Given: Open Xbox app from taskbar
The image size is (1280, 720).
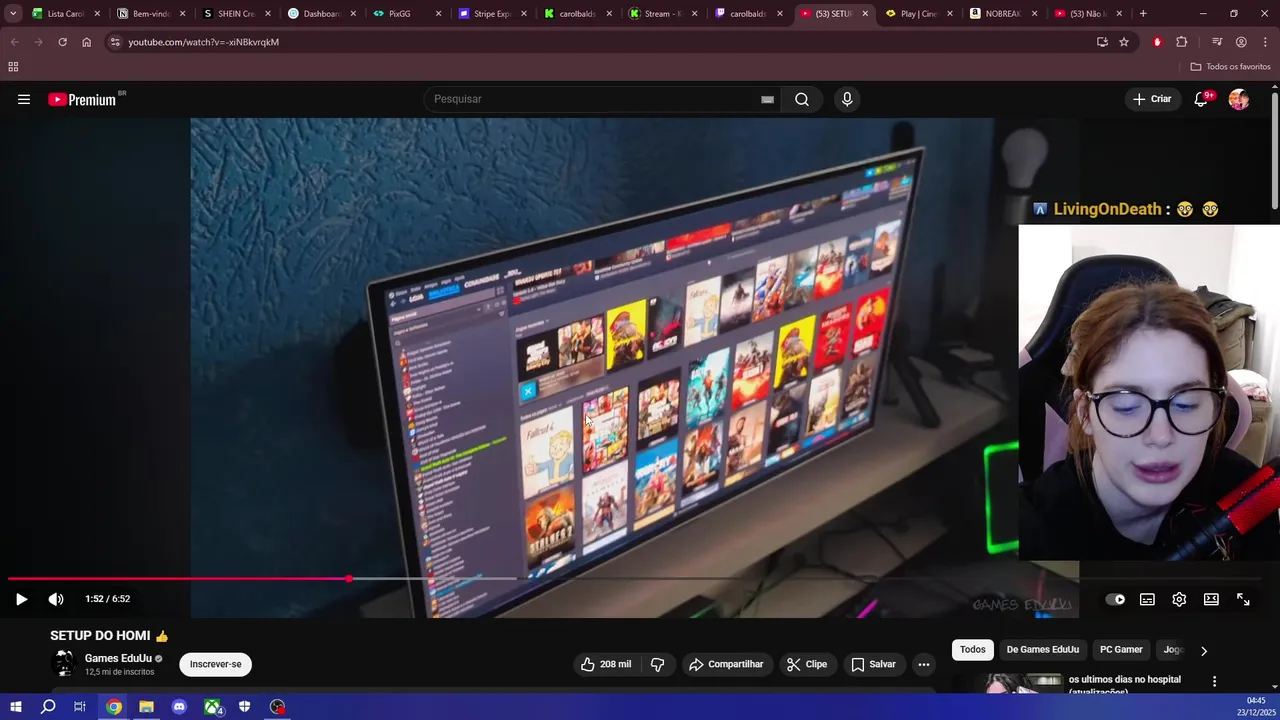Looking at the screenshot, I should [x=212, y=707].
